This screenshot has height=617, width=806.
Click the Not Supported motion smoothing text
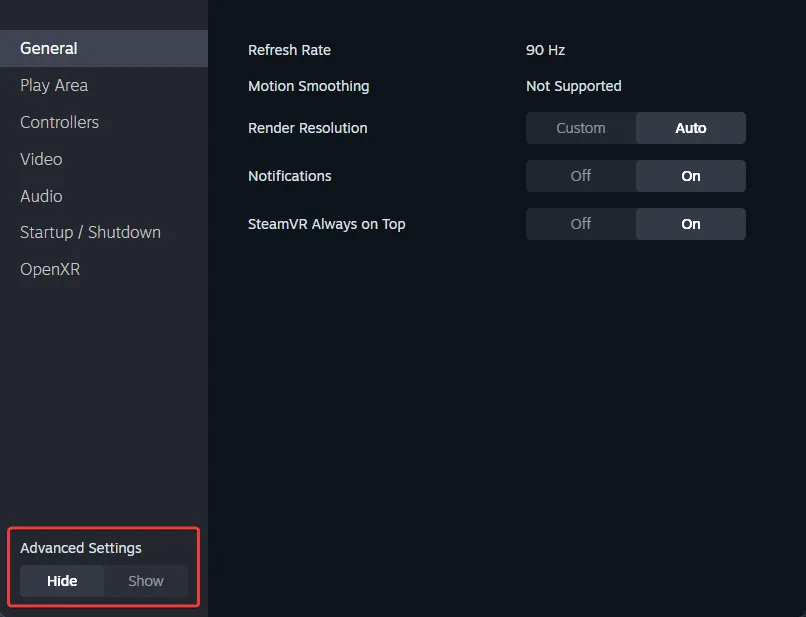point(574,86)
